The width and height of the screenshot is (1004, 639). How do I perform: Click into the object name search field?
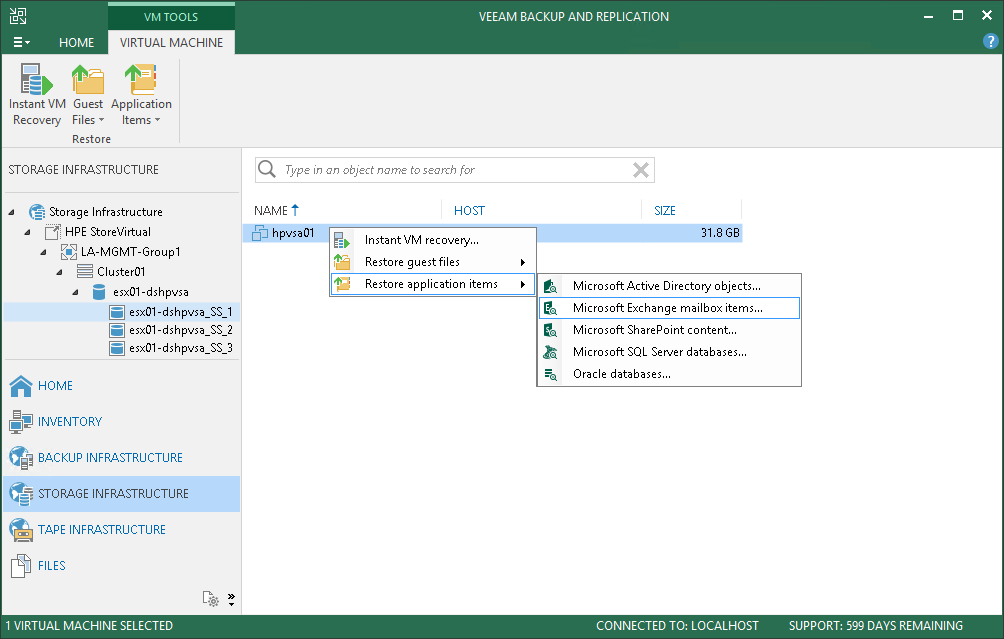454,170
